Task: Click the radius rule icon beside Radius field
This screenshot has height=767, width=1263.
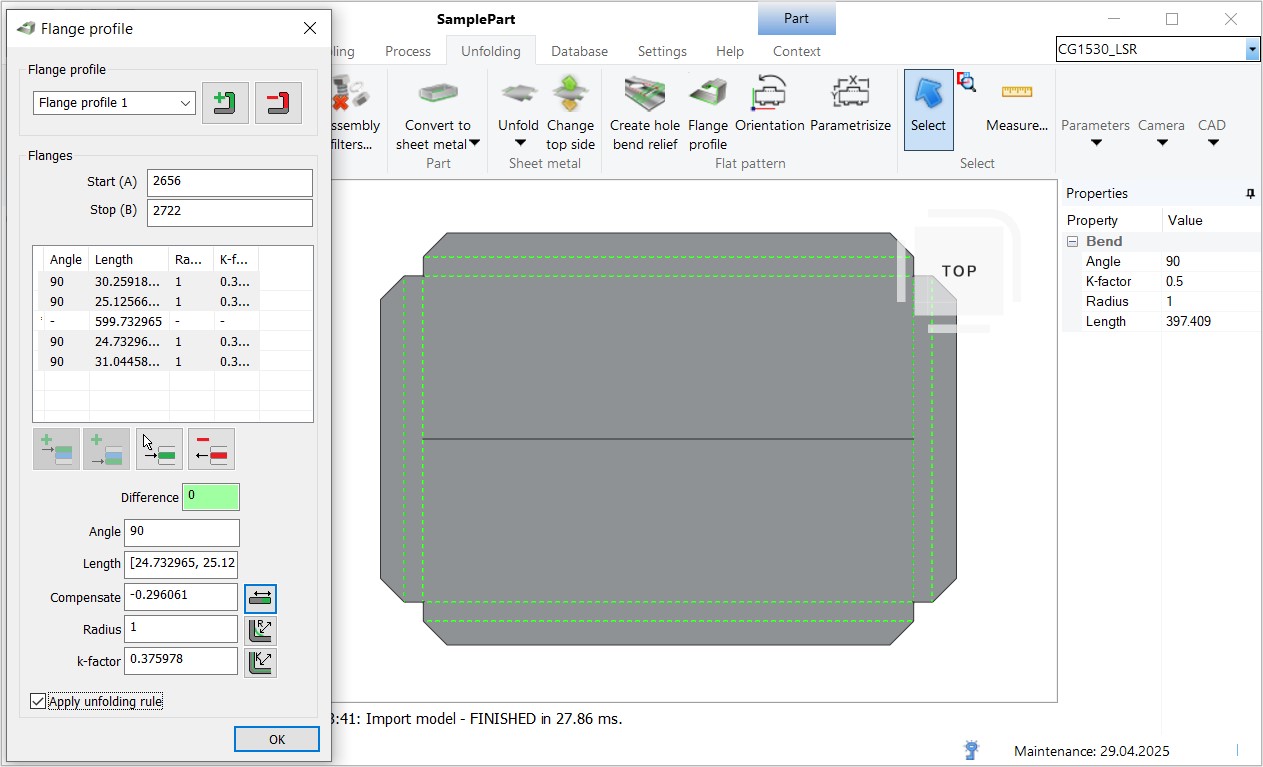Action: [260, 630]
